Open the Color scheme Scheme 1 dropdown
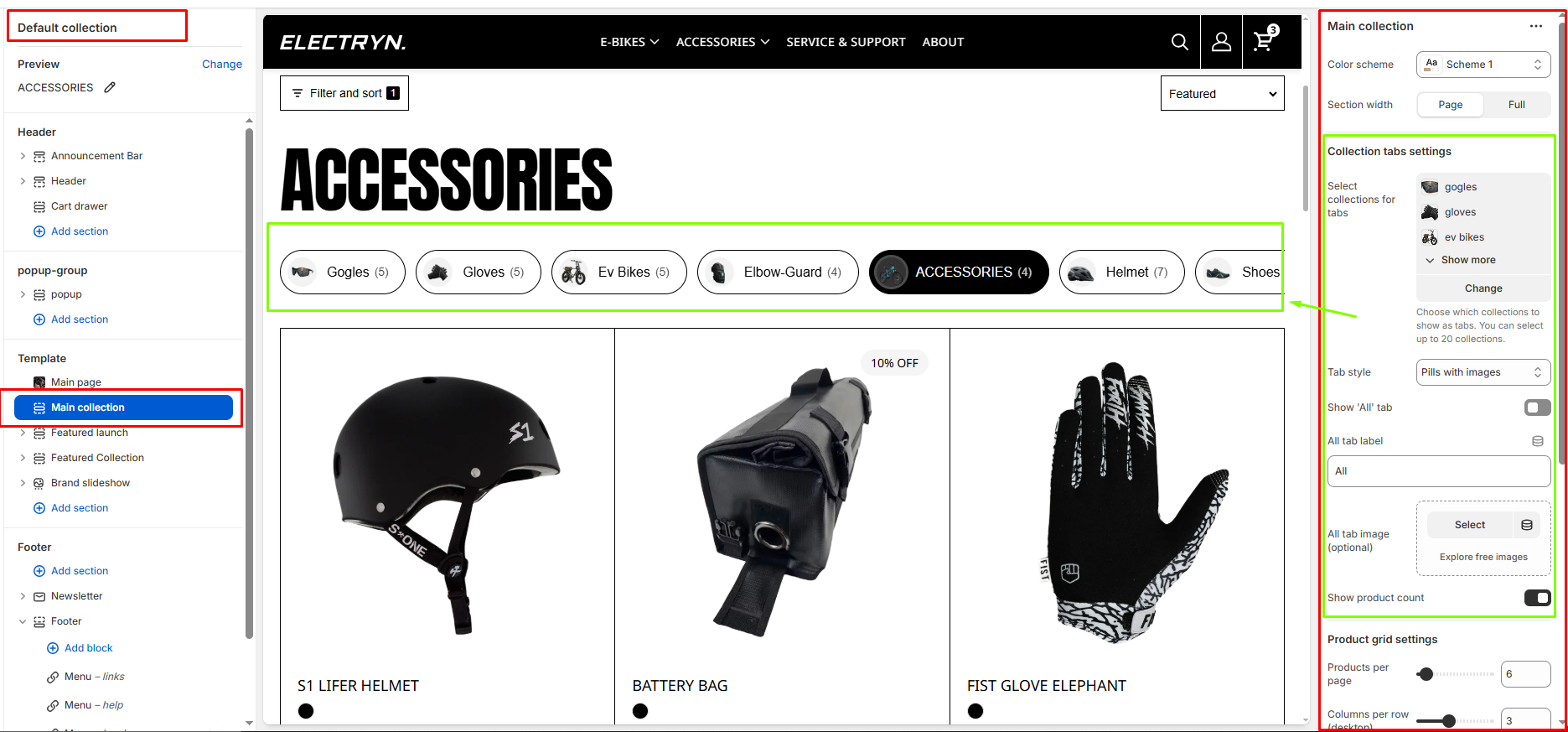This screenshot has height=732, width=1568. 1483,65
